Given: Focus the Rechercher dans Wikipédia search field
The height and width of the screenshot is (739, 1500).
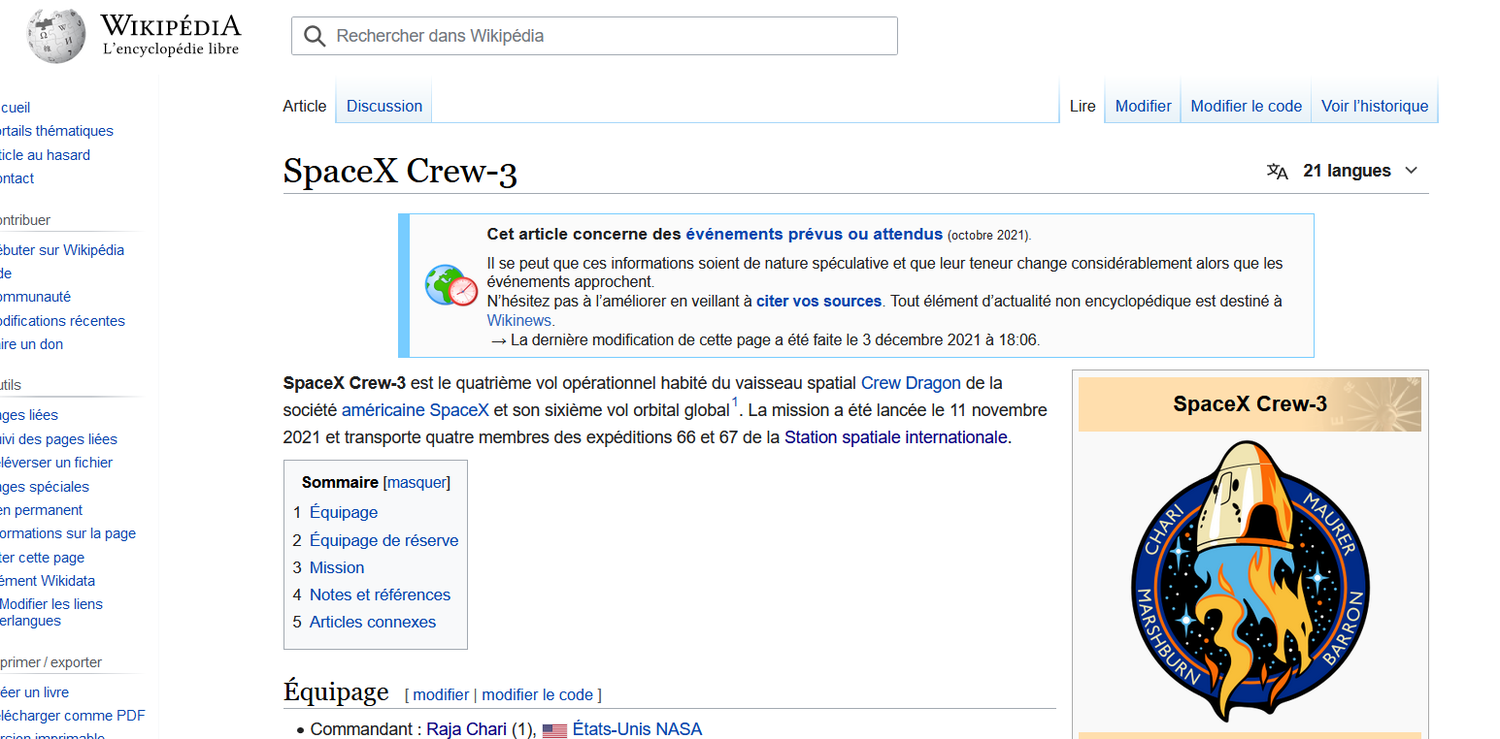Looking at the screenshot, I should (x=594, y=36).
